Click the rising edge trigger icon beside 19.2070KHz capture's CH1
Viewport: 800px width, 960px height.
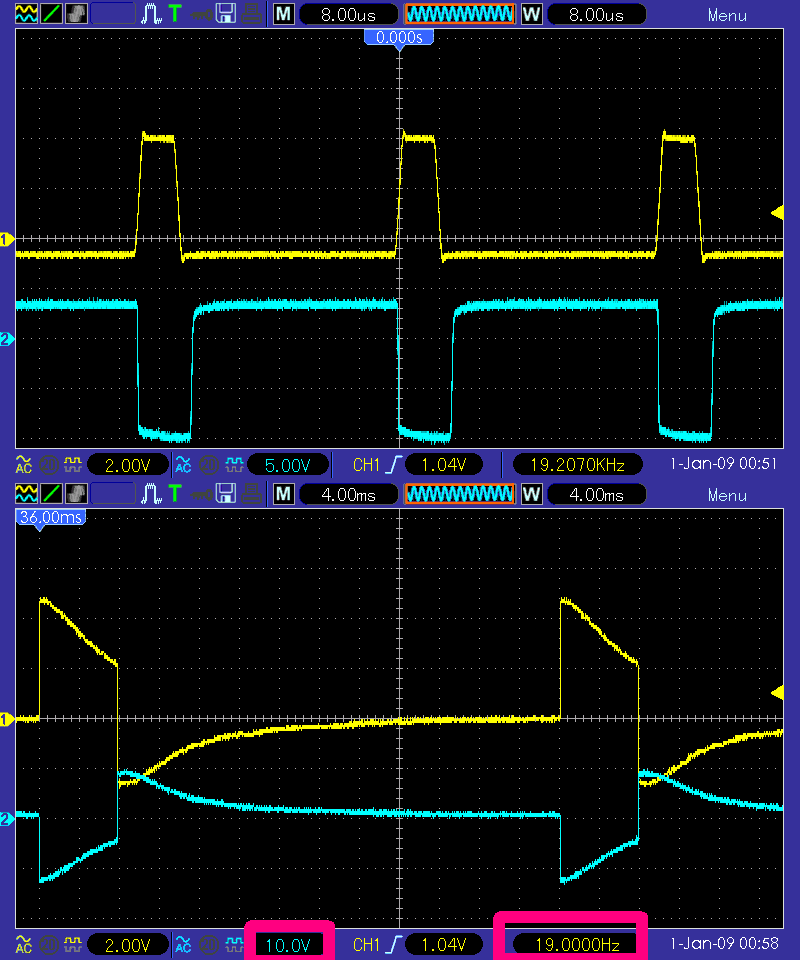tap(393, 465)
